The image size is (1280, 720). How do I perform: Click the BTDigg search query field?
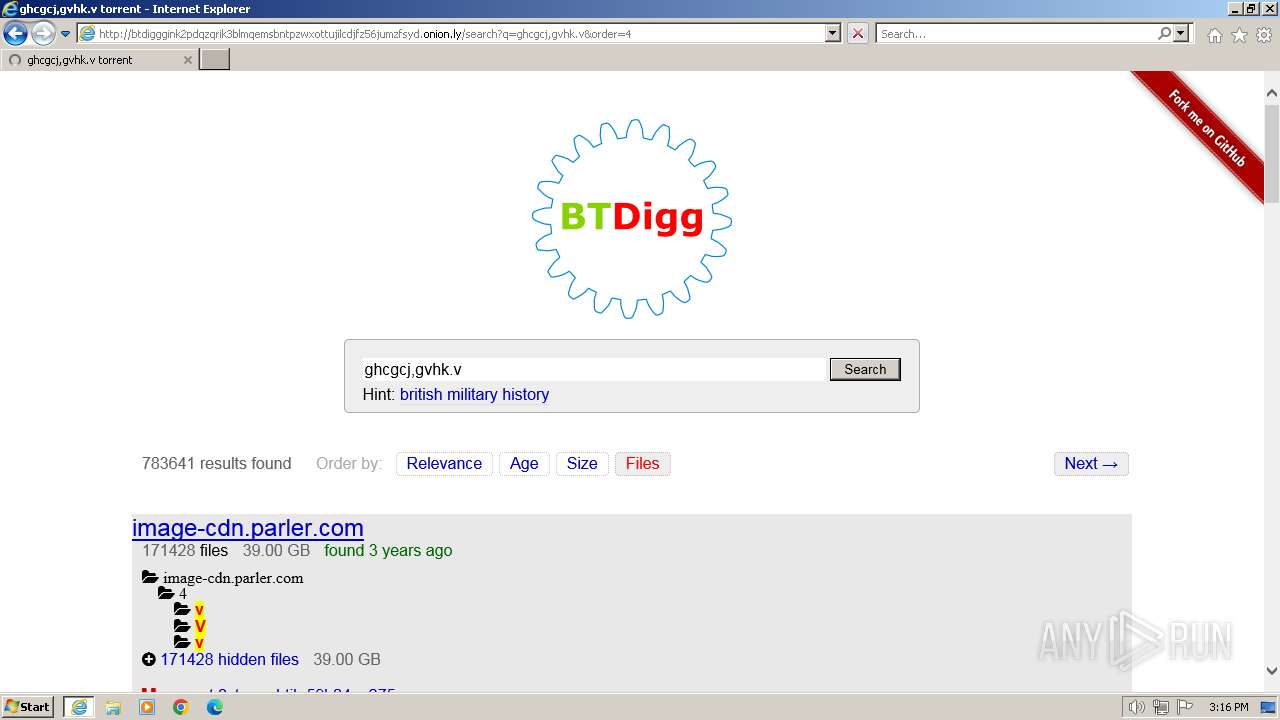coord(594,369)
